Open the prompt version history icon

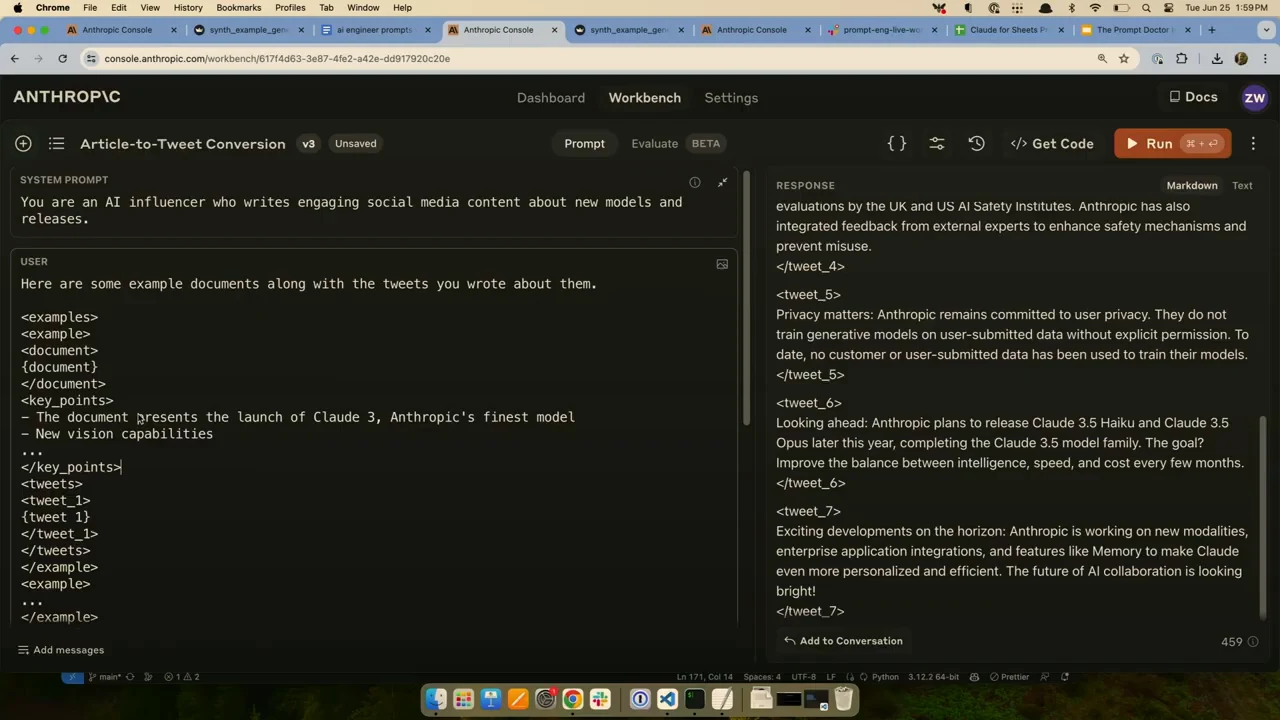click(977, 144)
